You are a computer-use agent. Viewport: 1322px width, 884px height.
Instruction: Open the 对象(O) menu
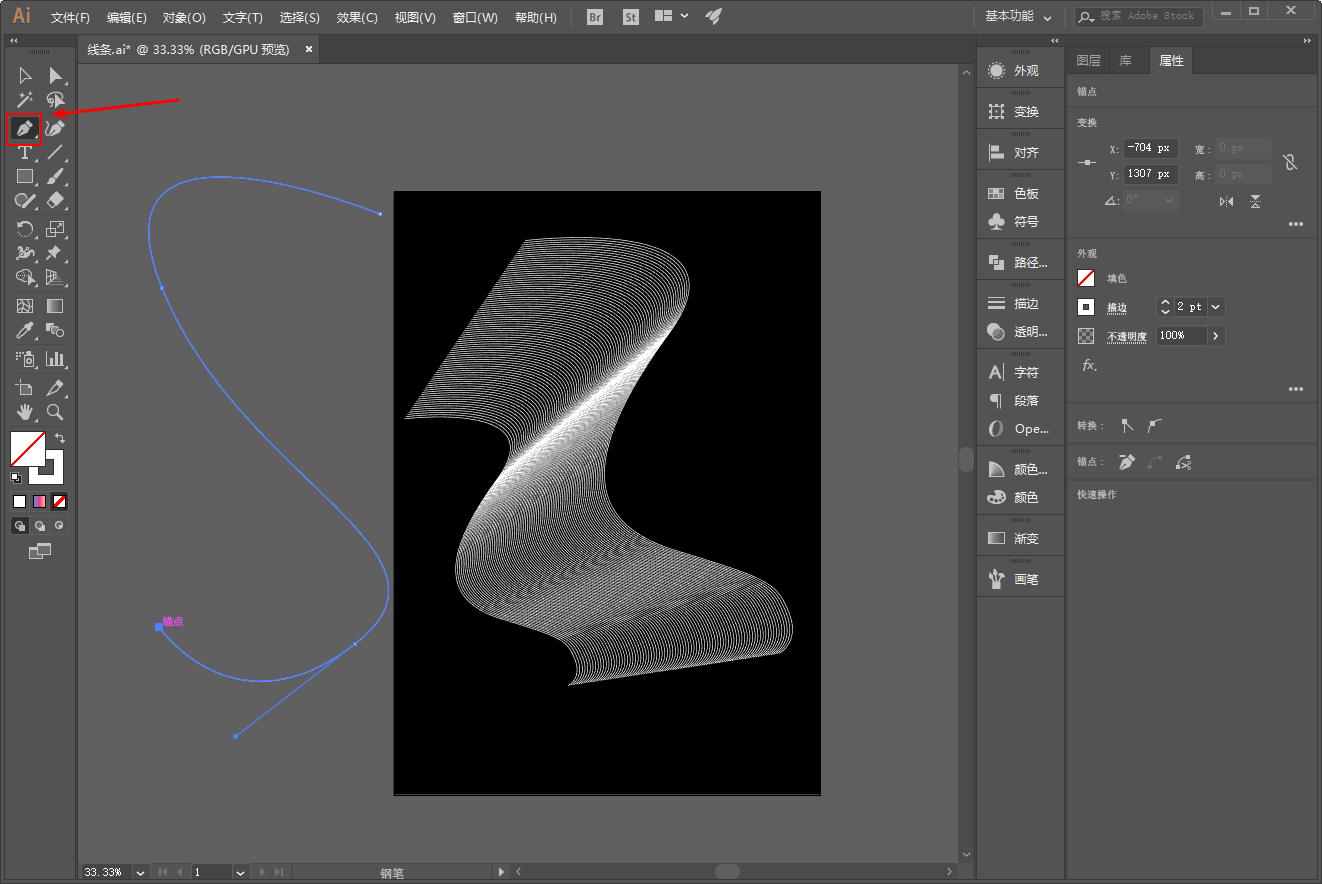pos(184,18)
